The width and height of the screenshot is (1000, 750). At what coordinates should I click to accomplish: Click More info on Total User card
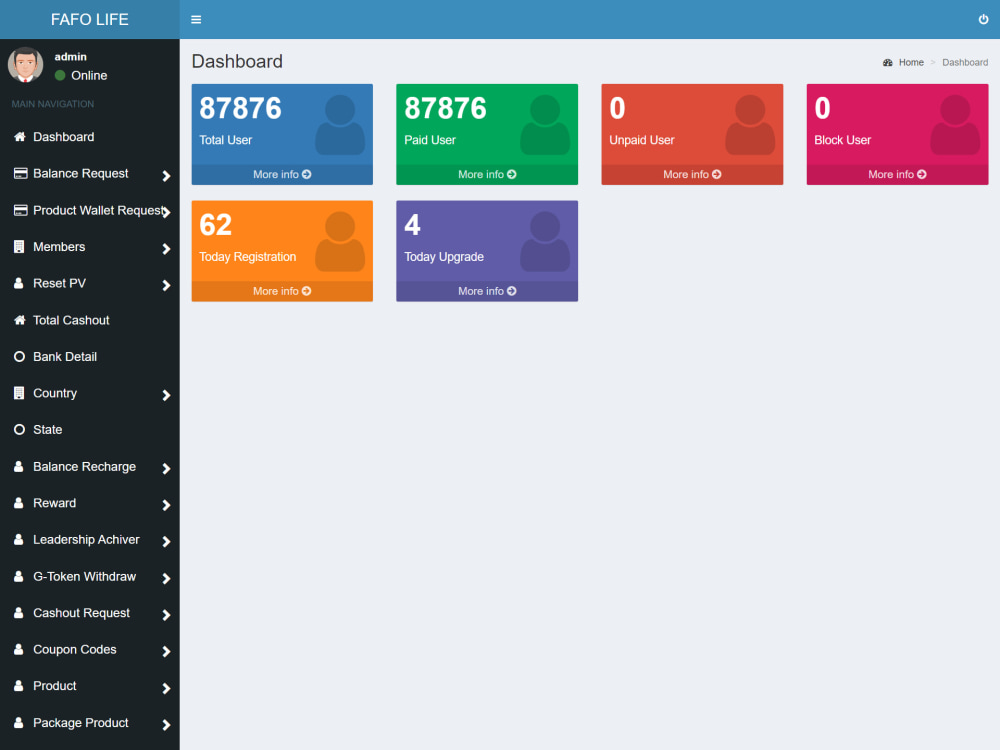tap(282, 174)
